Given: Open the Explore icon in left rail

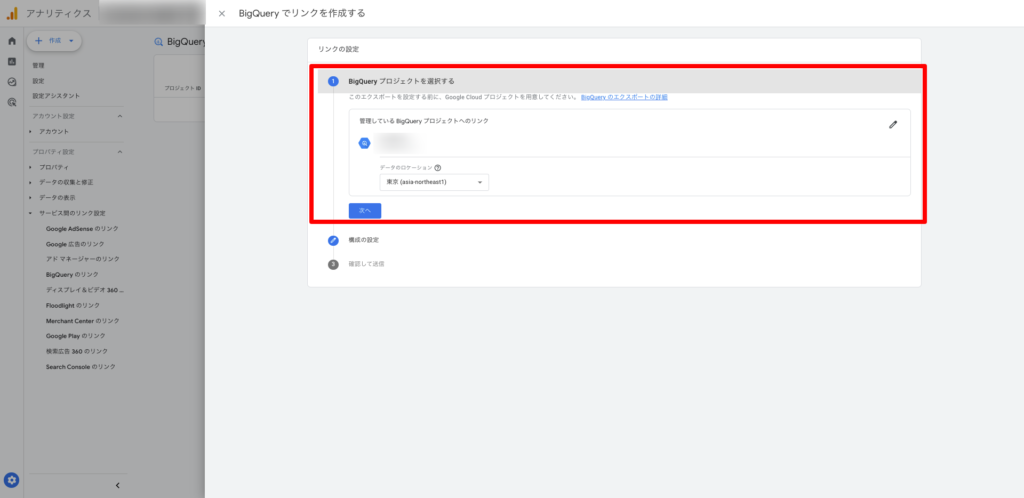Looking at the screenshot, I should tap(12, 82).
